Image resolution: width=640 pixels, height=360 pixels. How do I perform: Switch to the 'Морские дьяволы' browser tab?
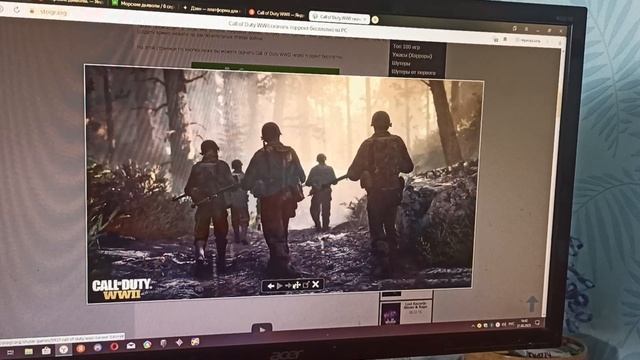click(143, 5)
